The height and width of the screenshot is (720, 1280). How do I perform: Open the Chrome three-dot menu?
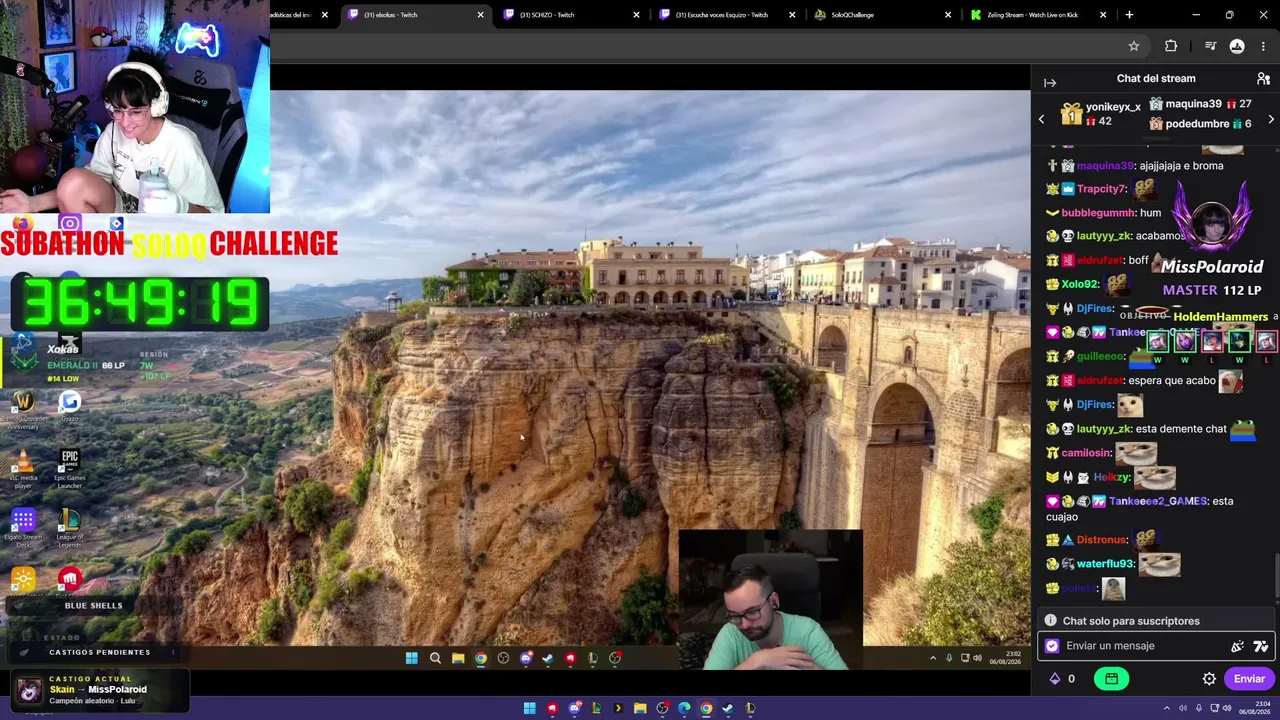1263,46
